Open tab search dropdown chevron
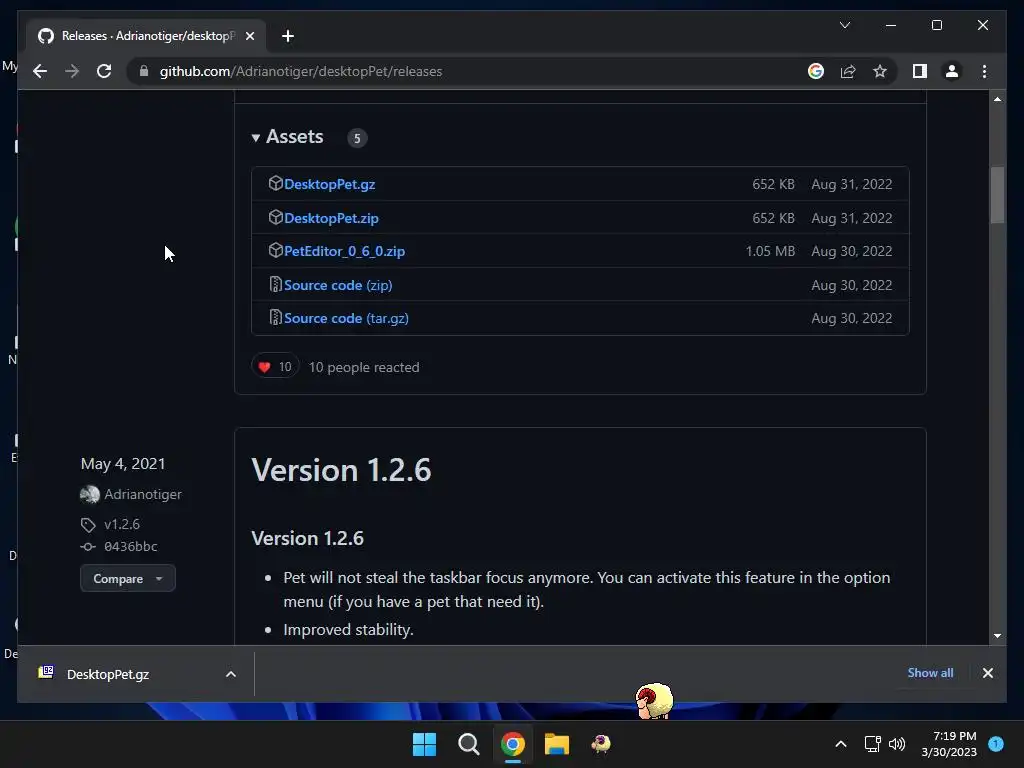This screenshot has height=768, width=1024. tap(844, 25)
